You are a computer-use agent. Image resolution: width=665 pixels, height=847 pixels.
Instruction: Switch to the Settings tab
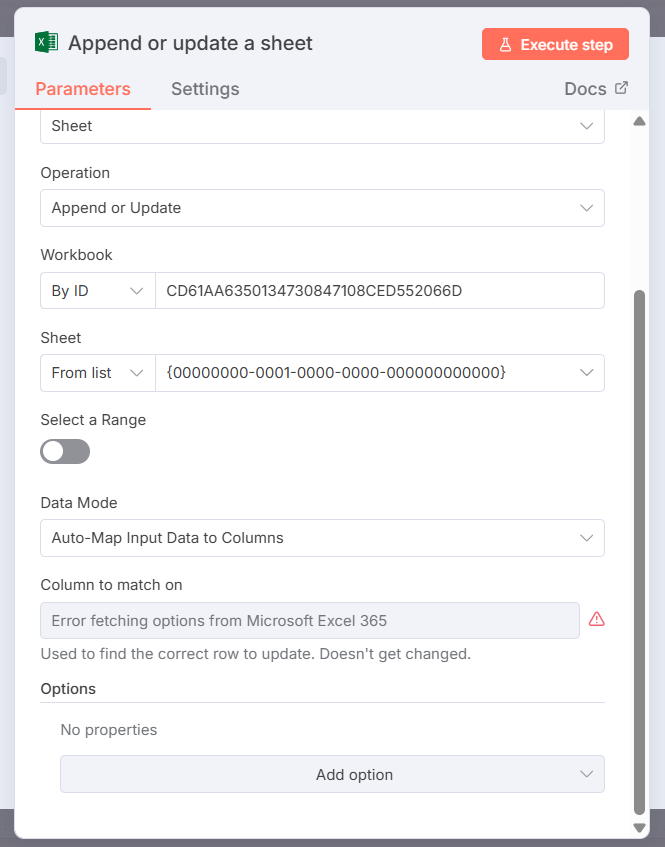[205, 89]
